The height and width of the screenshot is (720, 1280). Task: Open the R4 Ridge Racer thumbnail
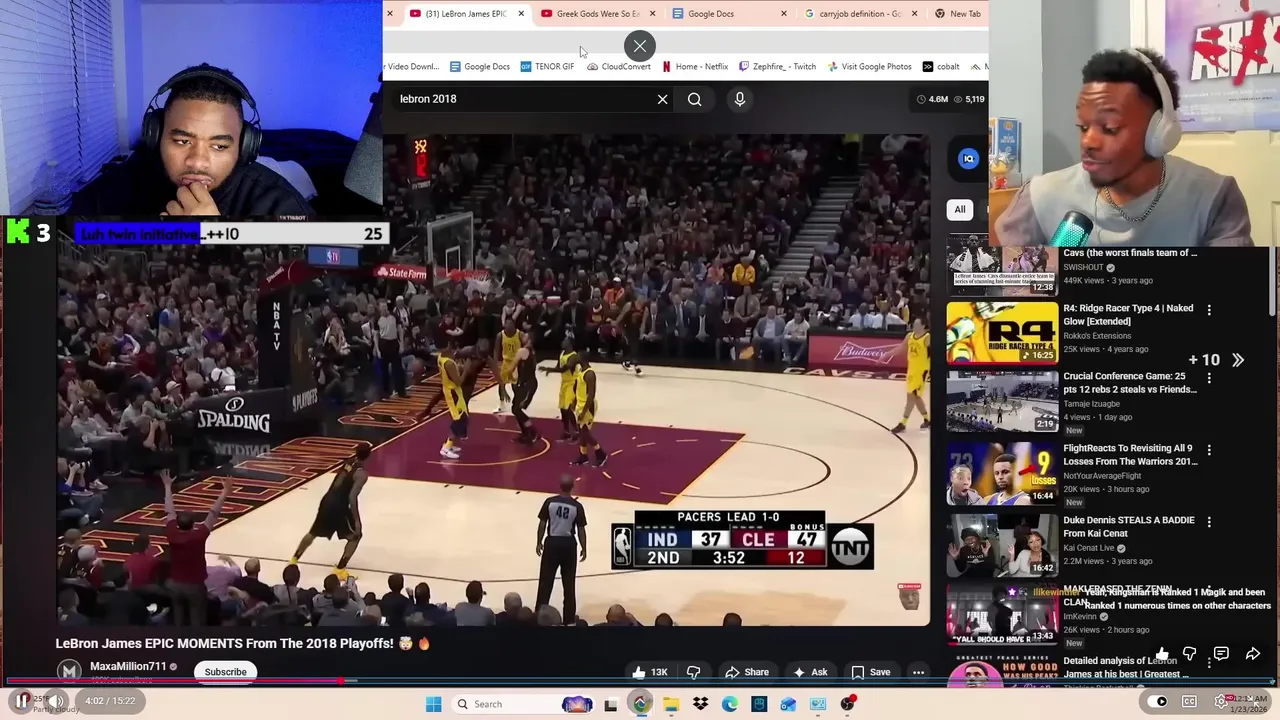(1002, 333)
